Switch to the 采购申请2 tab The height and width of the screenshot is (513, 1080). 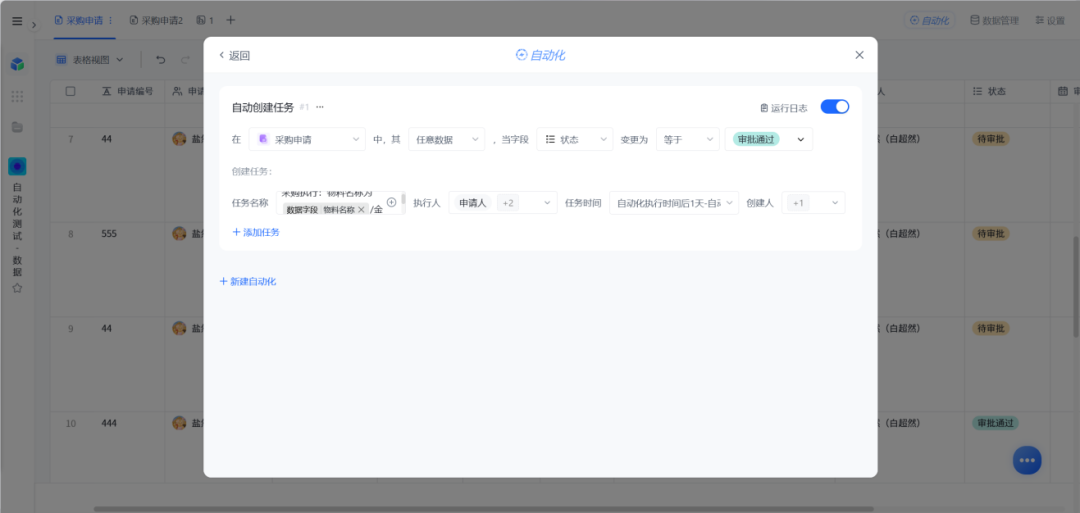coord(156,21)
